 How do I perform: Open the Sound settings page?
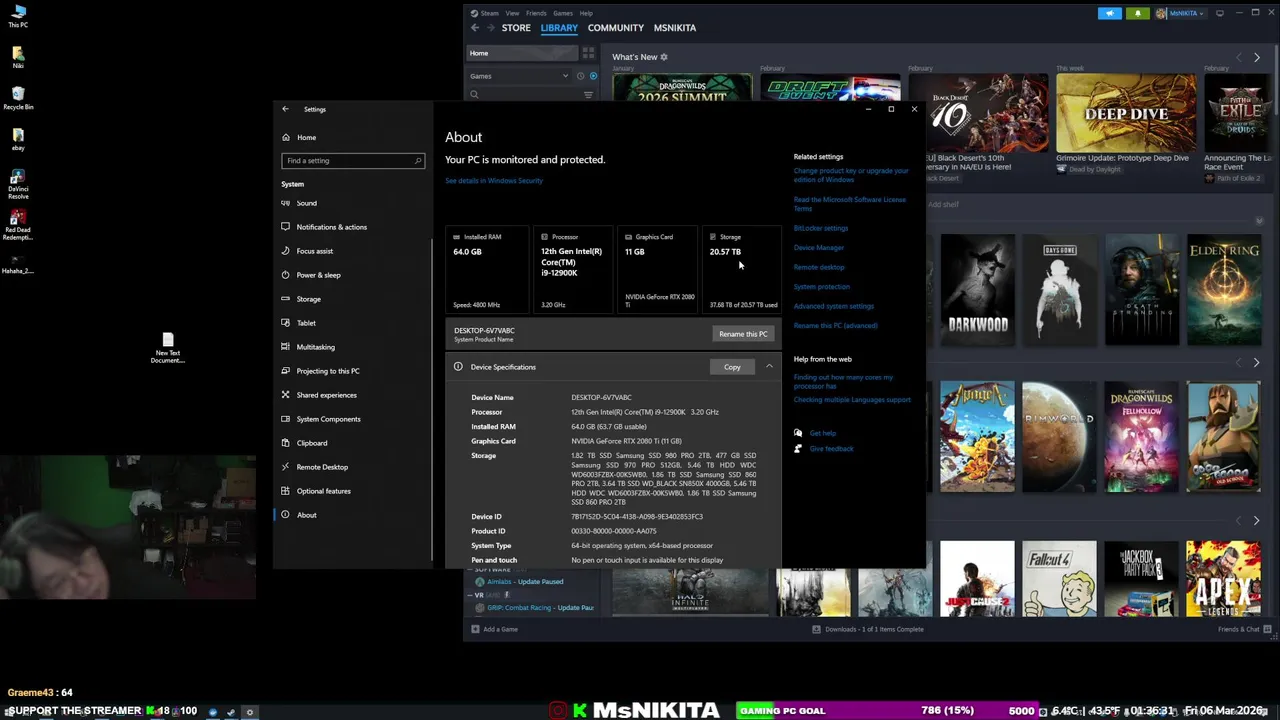[306, 203]
